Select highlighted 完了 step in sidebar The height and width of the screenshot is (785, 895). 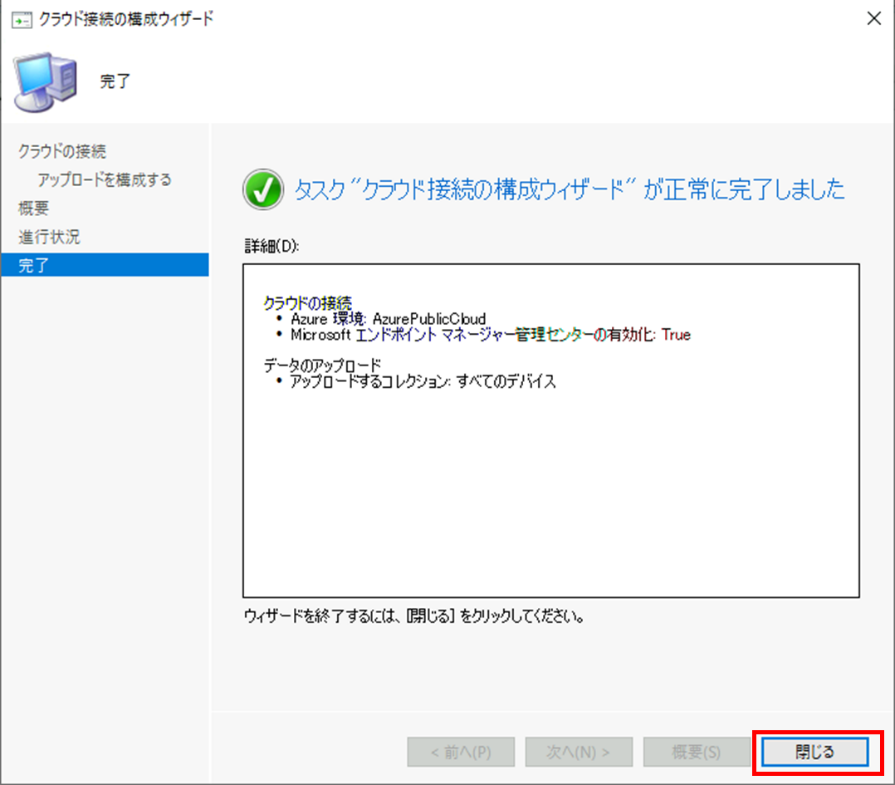tap(105, 265)
